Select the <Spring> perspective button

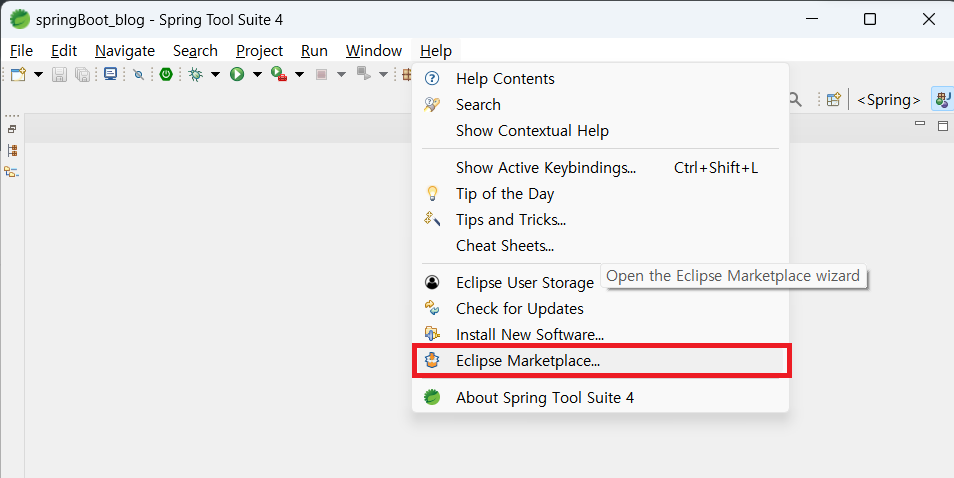[888, 100]
